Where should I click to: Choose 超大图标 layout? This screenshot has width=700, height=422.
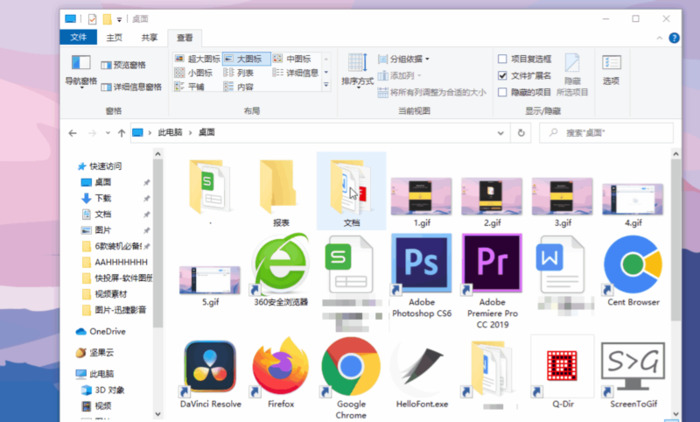click(x=197, y=58)
